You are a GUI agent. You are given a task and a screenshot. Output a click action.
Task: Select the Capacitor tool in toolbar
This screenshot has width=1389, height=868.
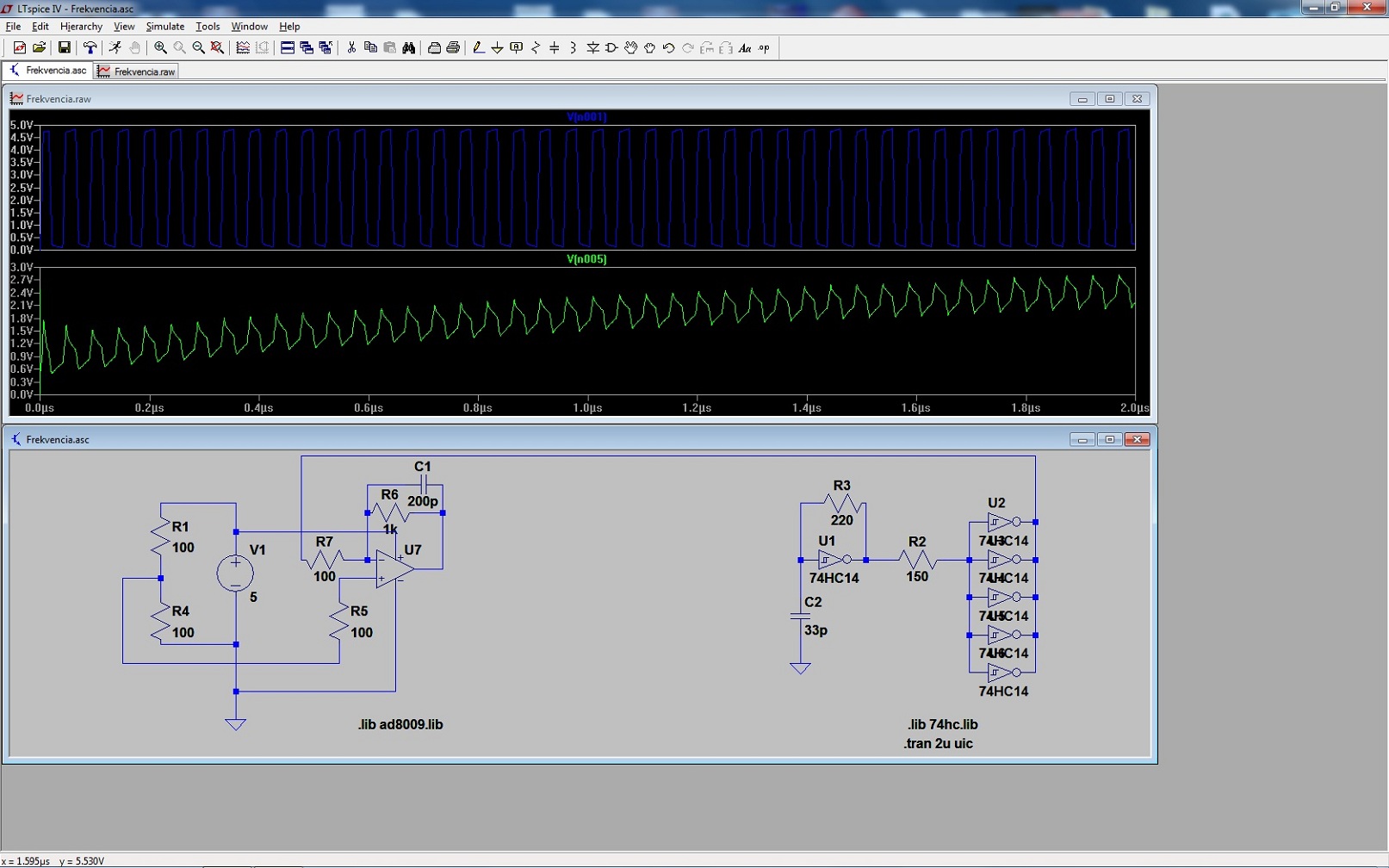[555, 48]
